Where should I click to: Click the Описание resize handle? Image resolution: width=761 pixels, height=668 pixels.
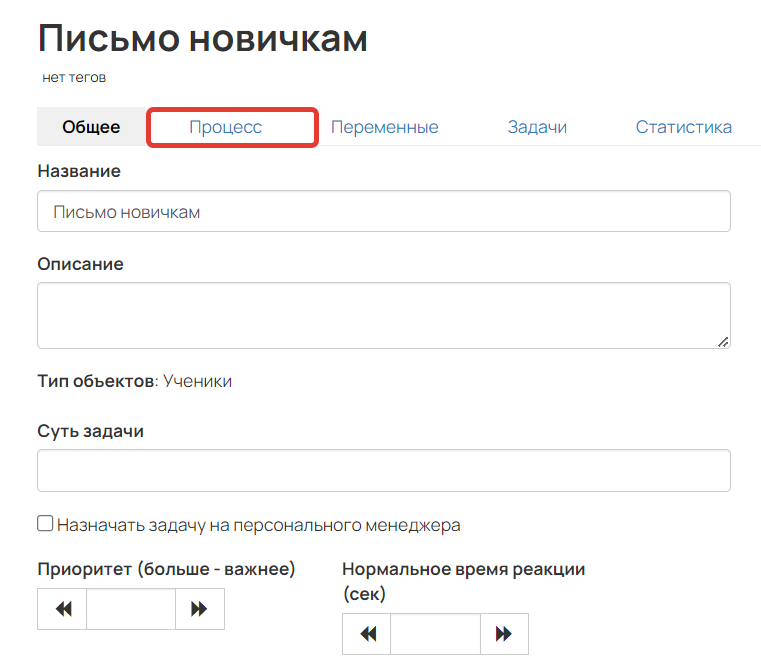pos(723,342)
